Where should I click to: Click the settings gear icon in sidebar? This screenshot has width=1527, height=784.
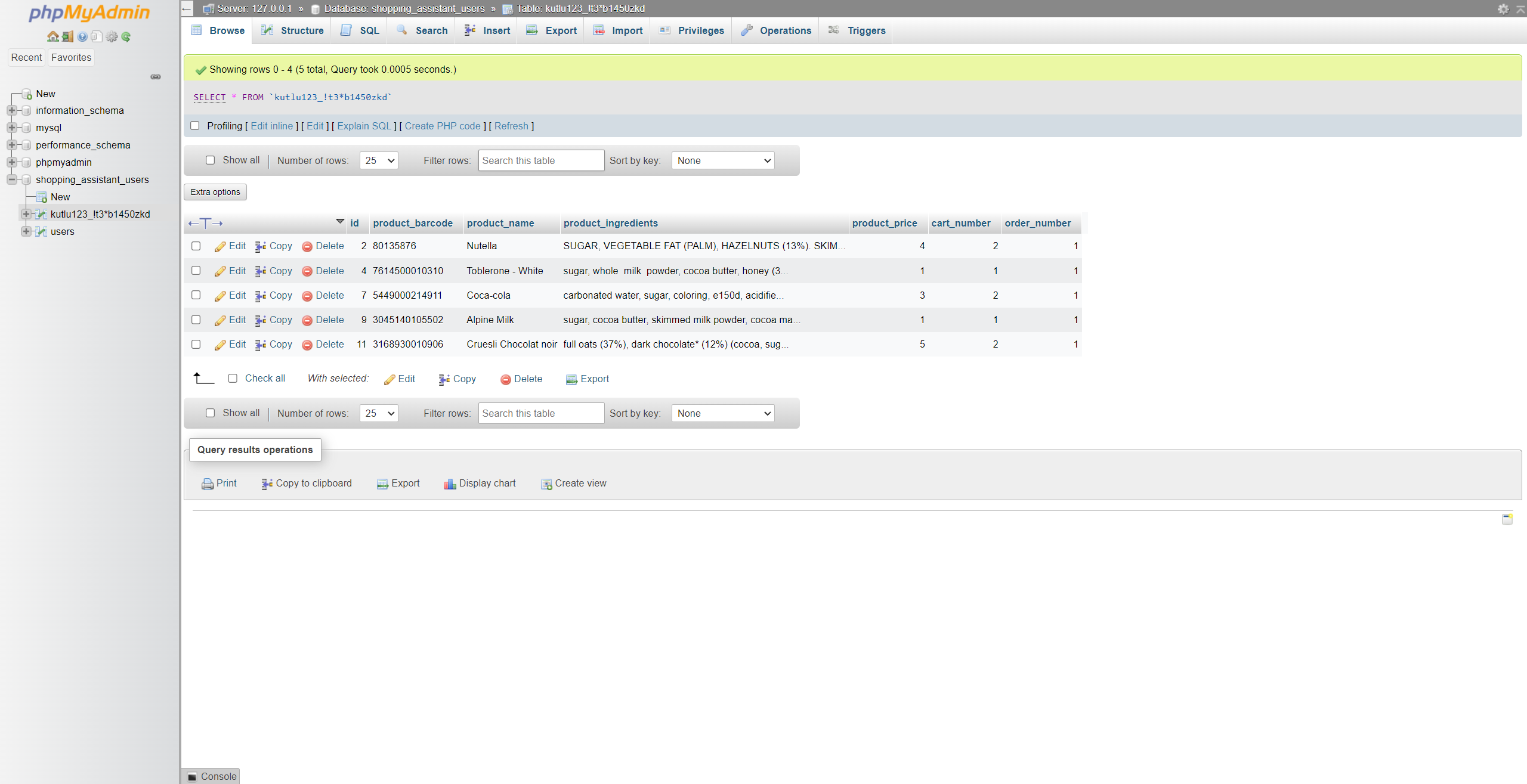pos(111,36)
